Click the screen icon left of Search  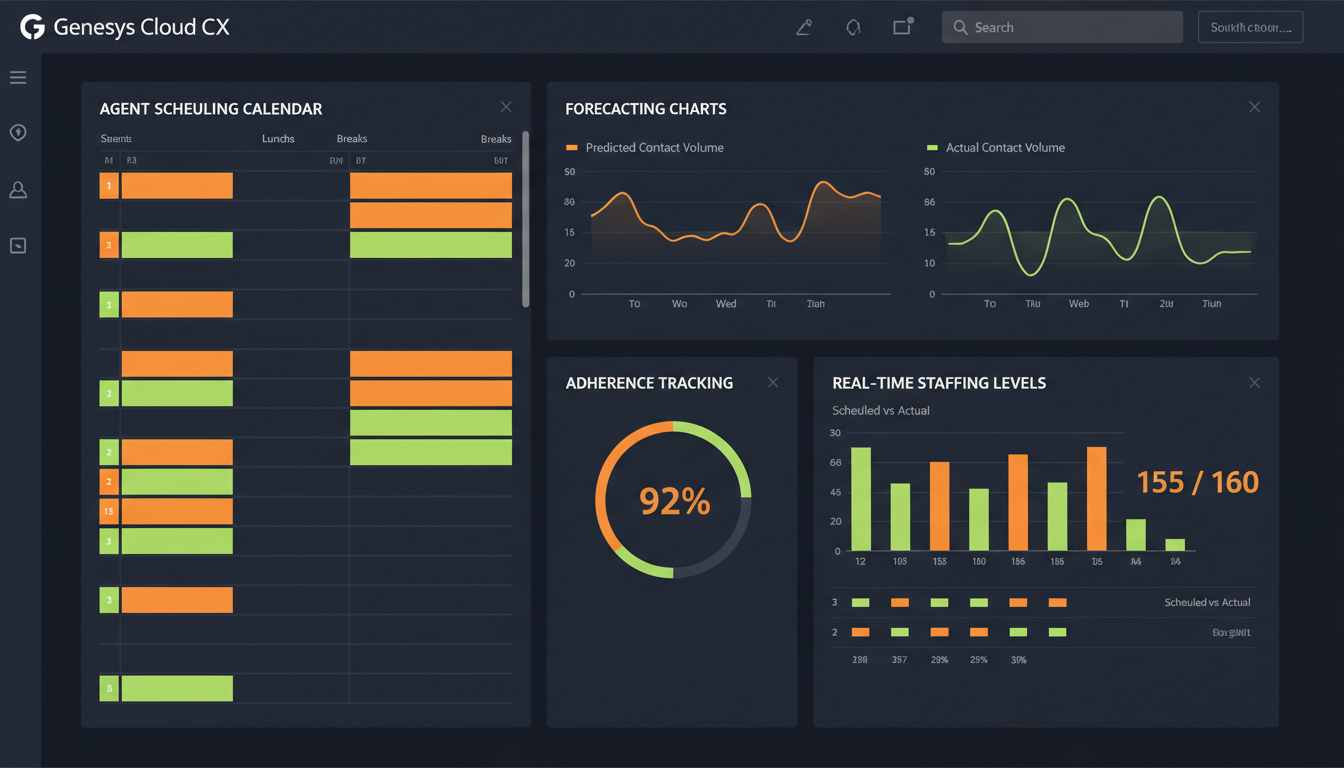[x=902, y=27]
